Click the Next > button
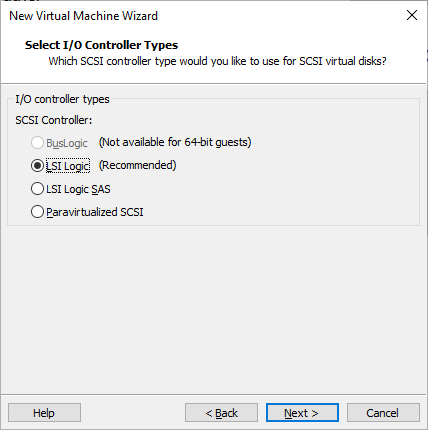Screen dimensions: 428x430 302,413
